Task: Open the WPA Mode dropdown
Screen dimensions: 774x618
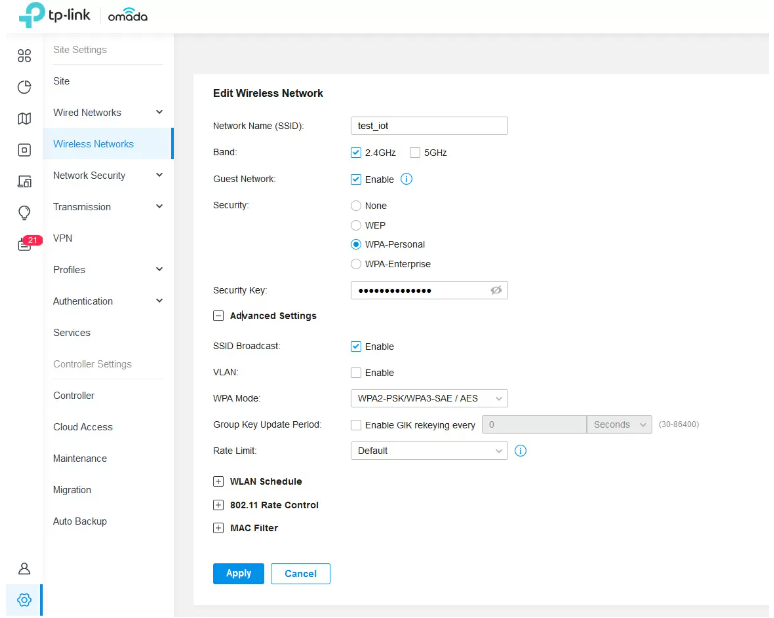Action: tap(429, 398)
